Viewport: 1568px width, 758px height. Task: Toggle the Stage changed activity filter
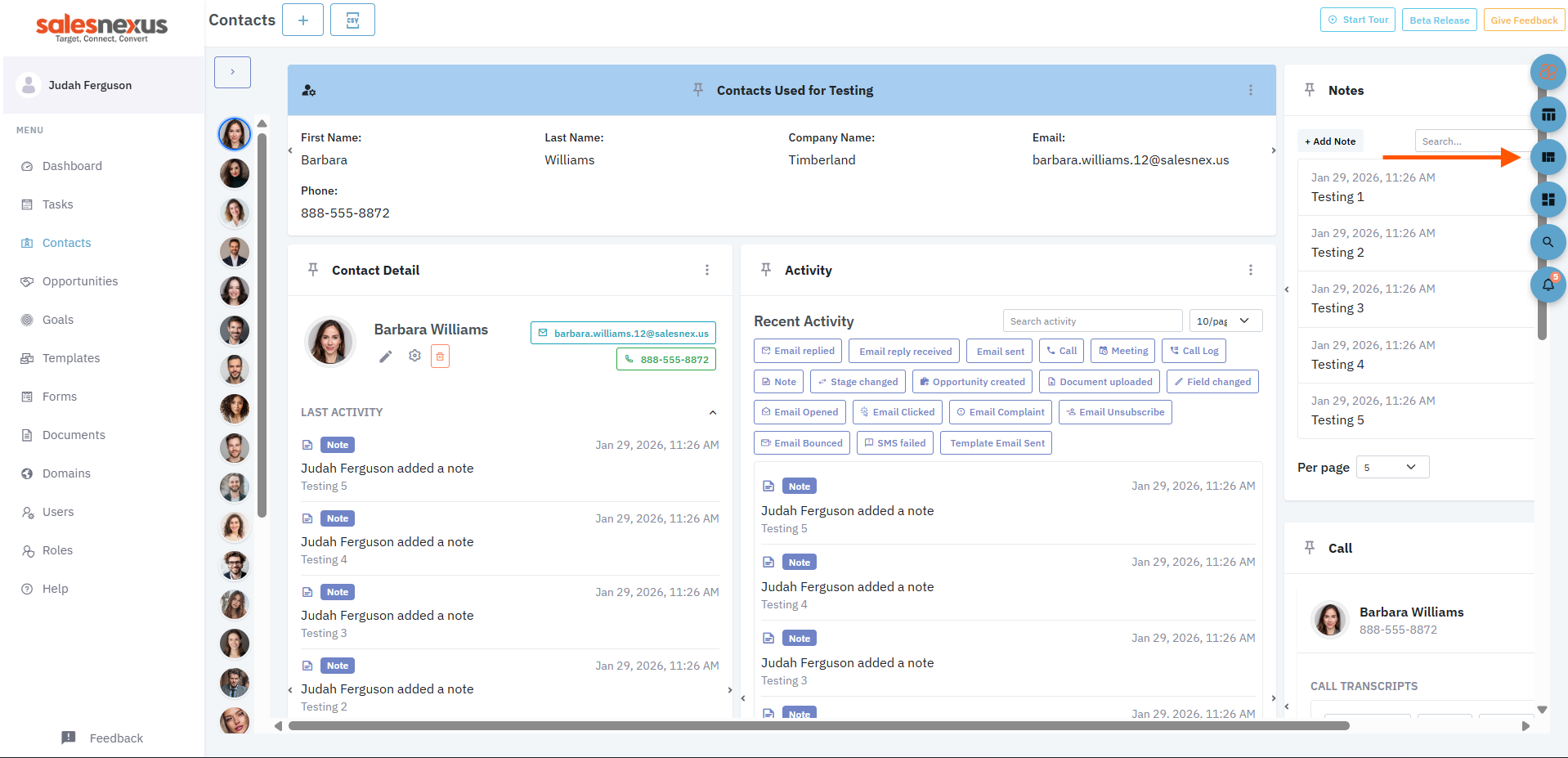pos(857,382)
